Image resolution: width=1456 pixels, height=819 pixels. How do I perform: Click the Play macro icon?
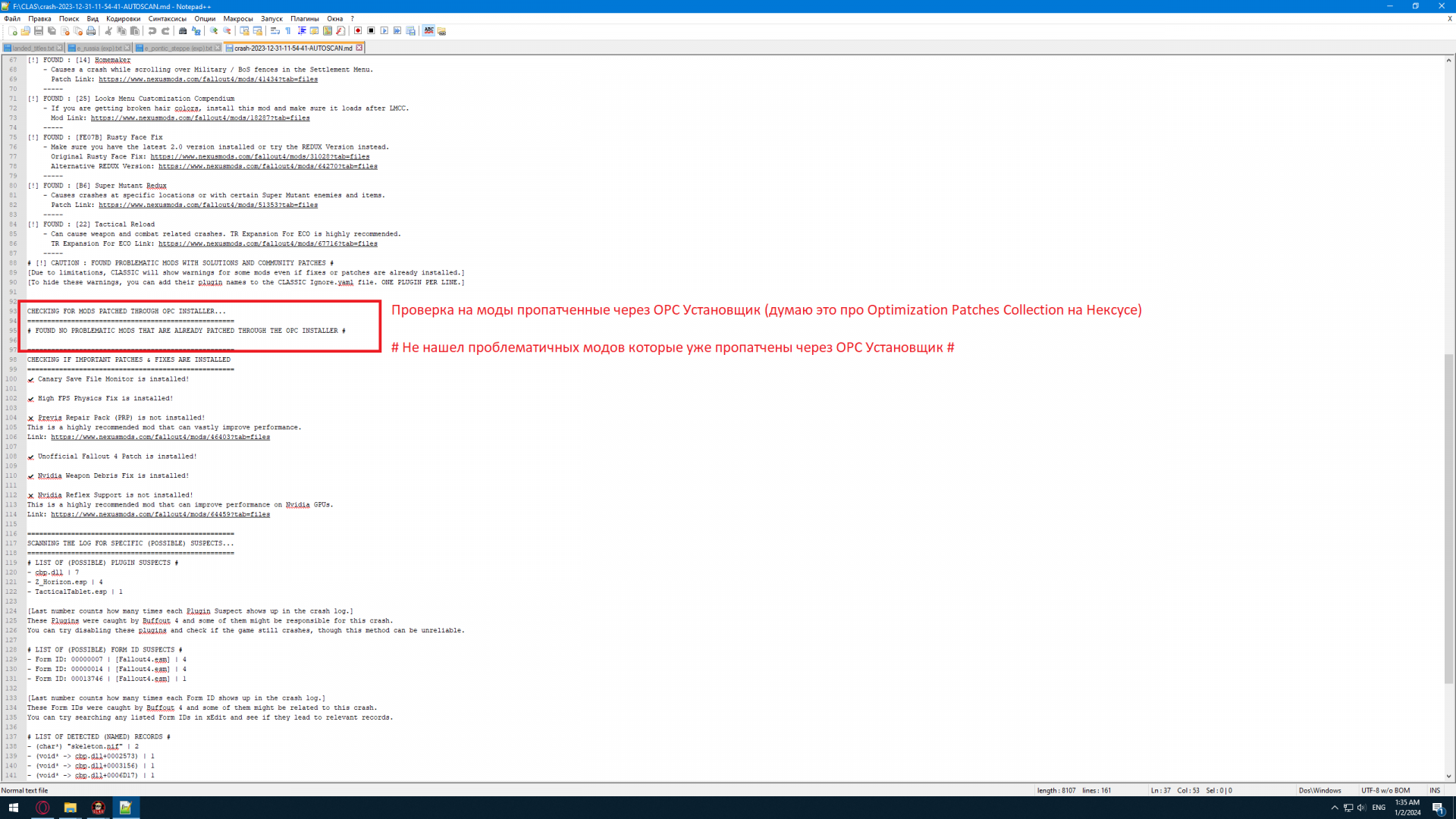click(x=384, y=31)
